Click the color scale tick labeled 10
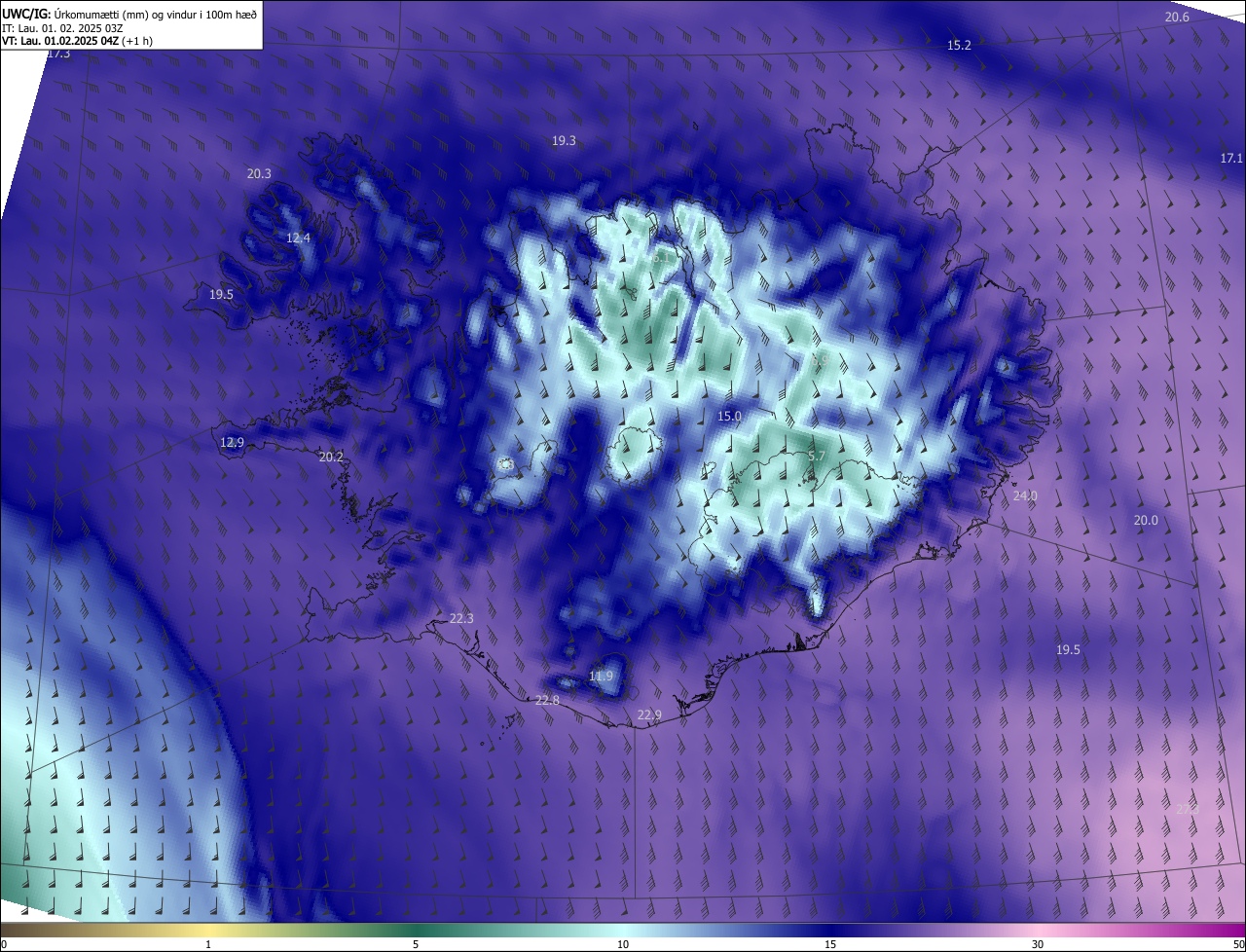 (x=623, y=945)
